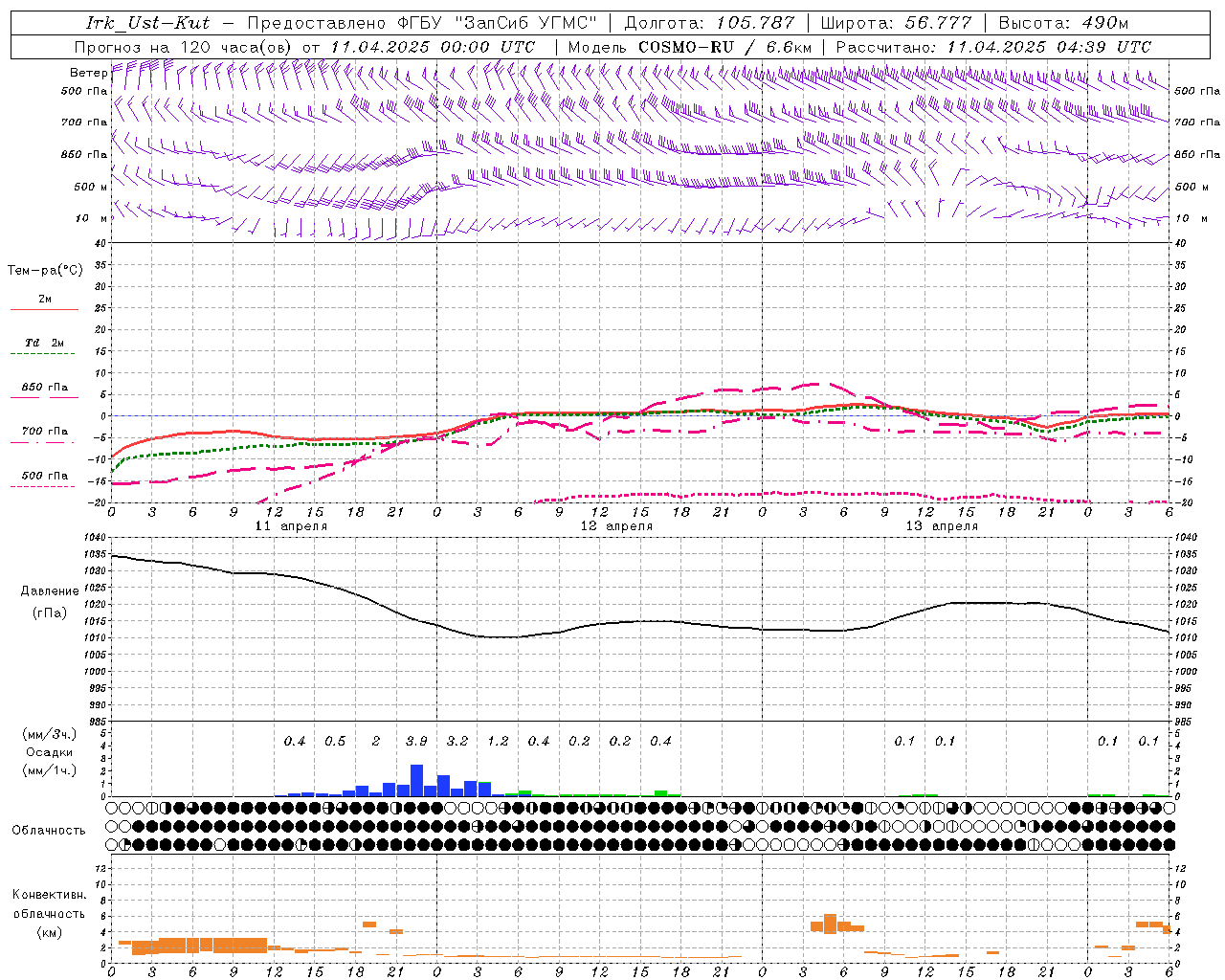Select the provider text ФГБУ "ЗапСиб УГМС"
This screenshot has height=980, width=1225.
(497, 23)
